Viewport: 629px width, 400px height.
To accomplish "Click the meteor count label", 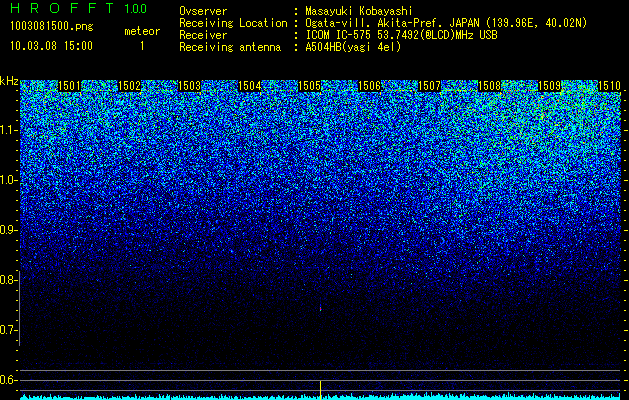I will pyautogui.click(x=142, y=31).
